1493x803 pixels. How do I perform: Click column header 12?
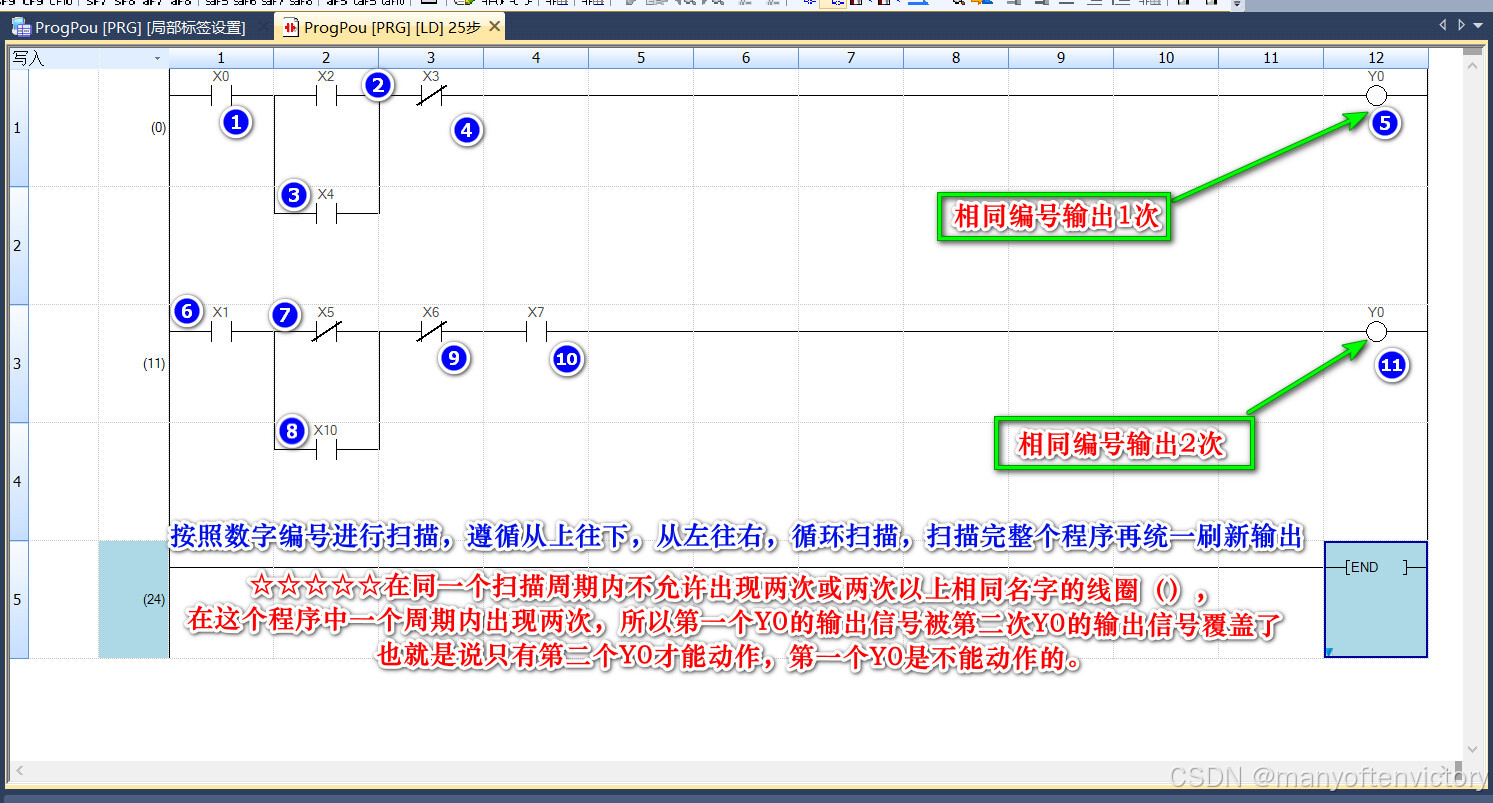1376,58
